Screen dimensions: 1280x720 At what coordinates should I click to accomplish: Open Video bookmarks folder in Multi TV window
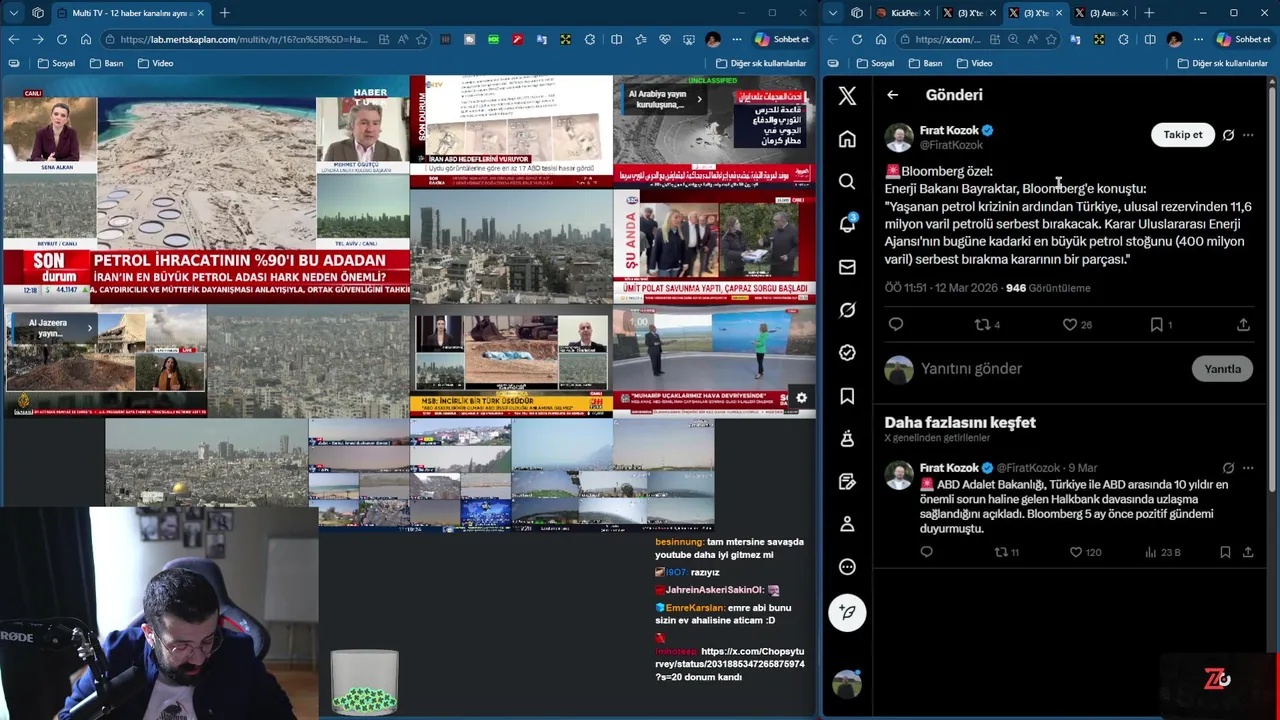coord(155,63)
